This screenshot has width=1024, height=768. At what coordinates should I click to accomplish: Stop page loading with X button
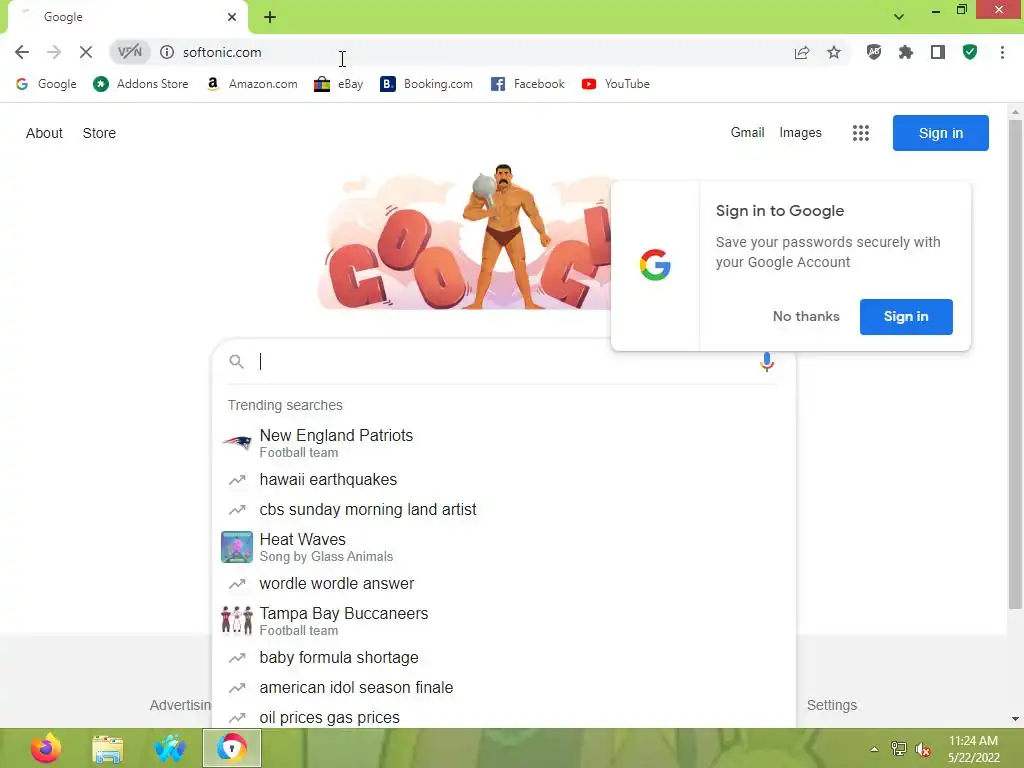(x=86, y=52)
